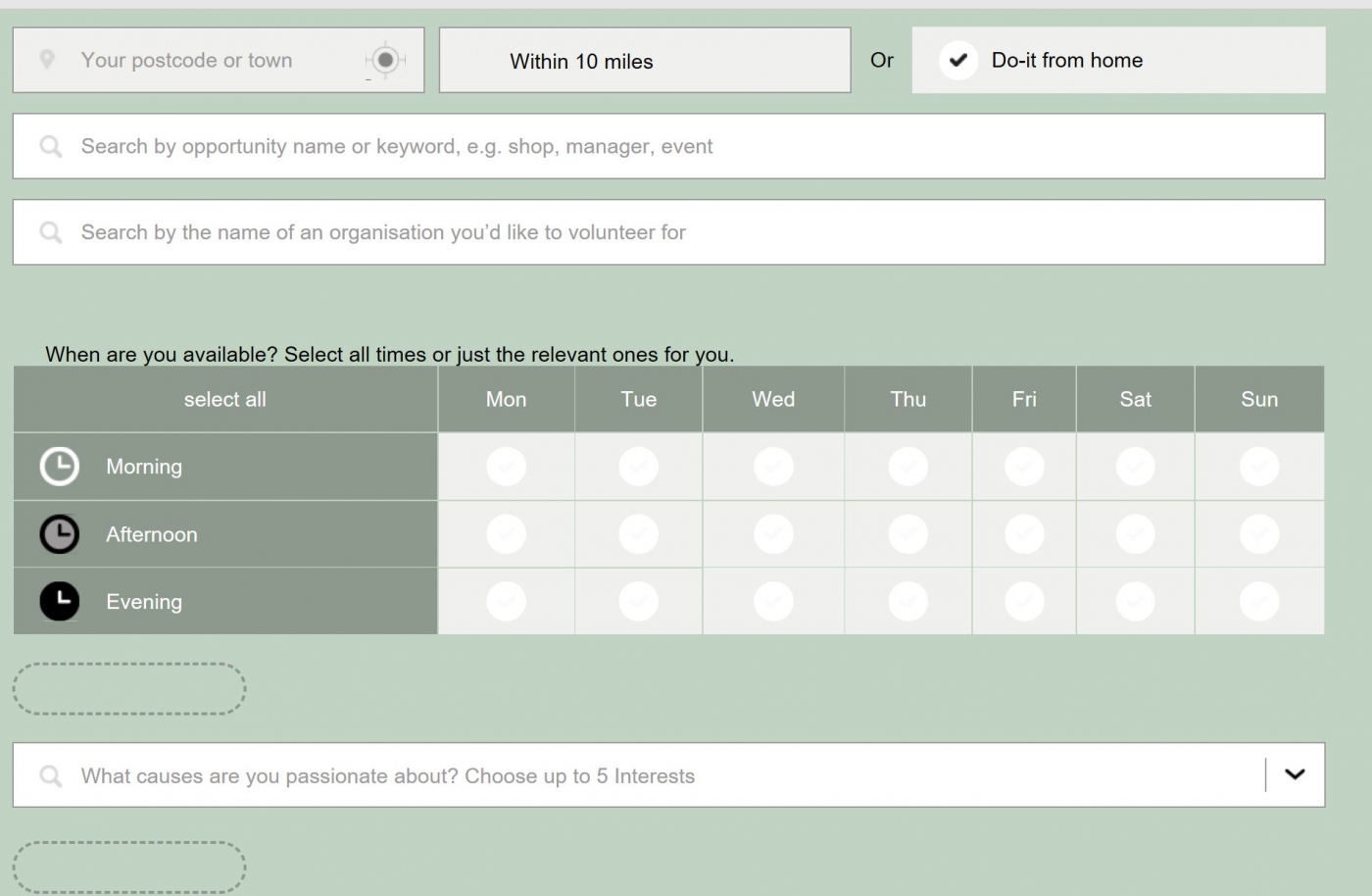Expand the causes interests chevron arrow

(x=1295, y=774)
